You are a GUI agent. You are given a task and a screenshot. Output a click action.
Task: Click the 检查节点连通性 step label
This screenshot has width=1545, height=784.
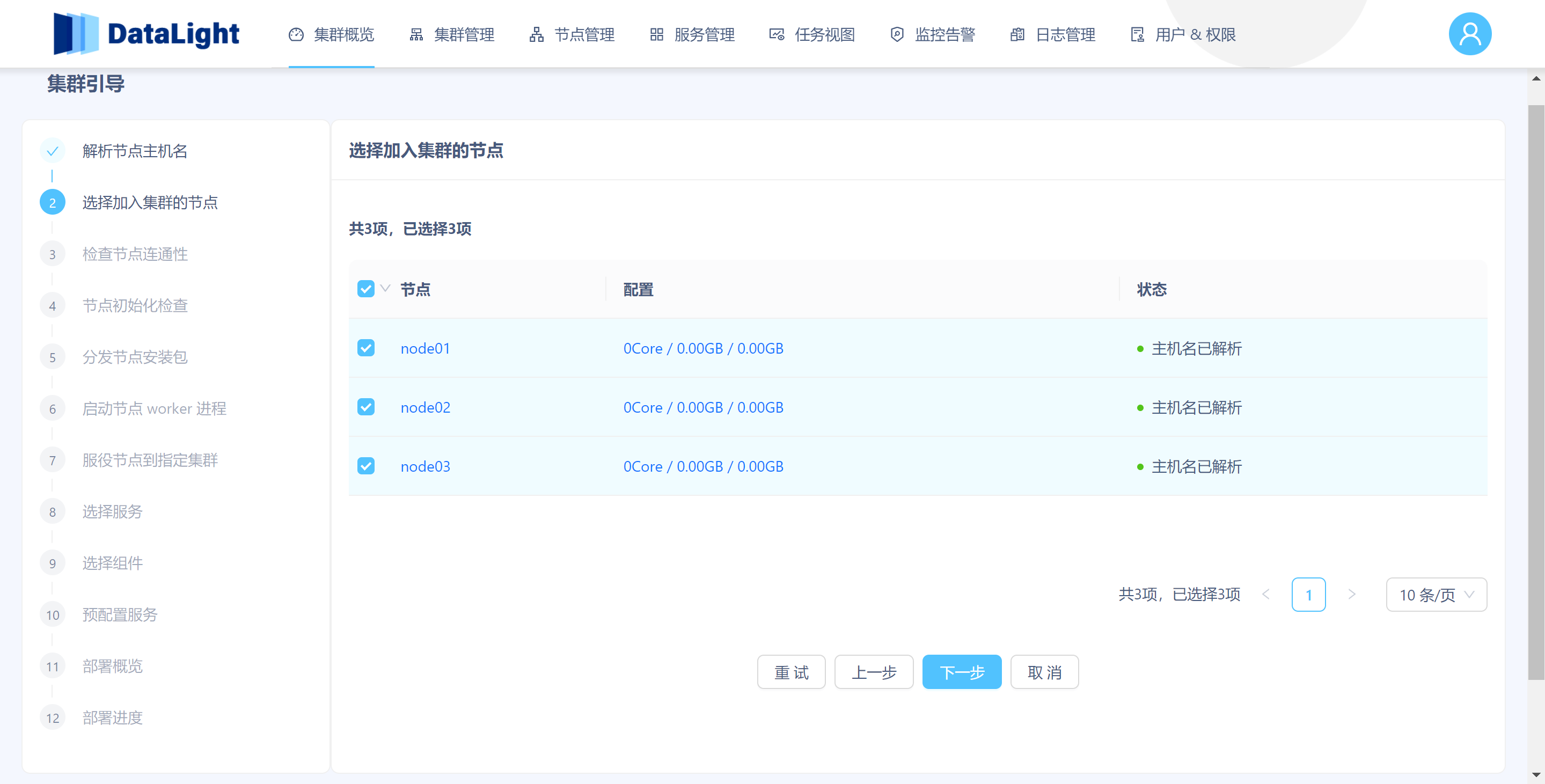click(135, 254)
